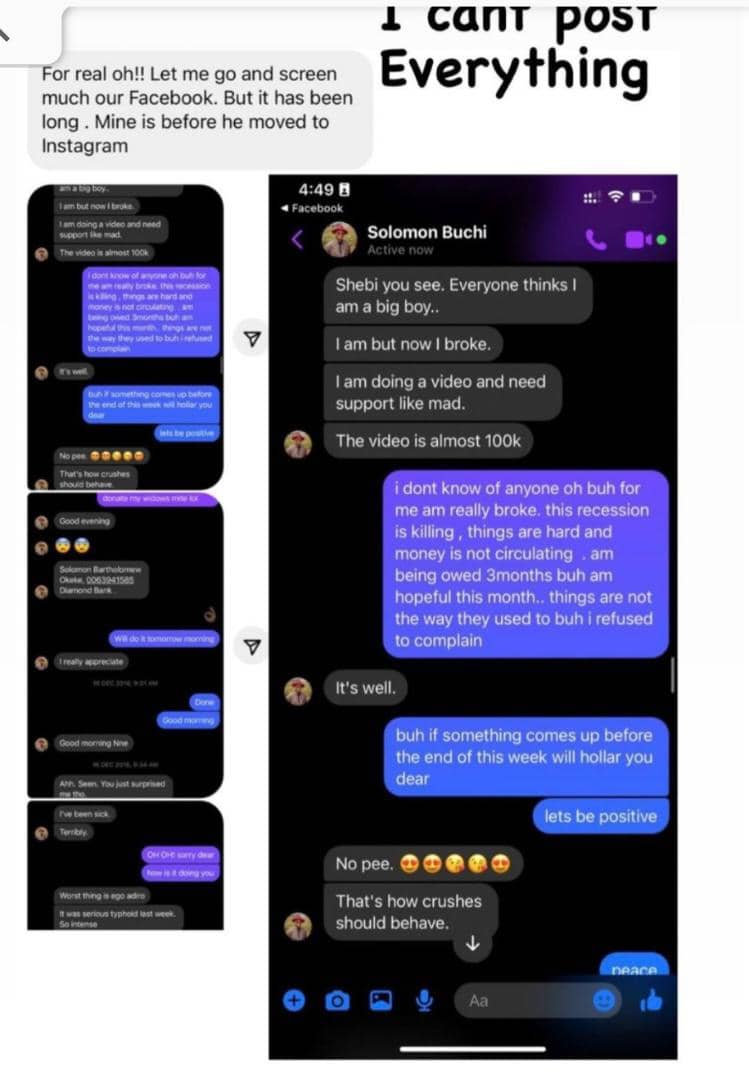The width and height of the screenshot is (749, 1080).
Task: Open Solomon Buchi profile picture in header
Action: coord(340,239)
